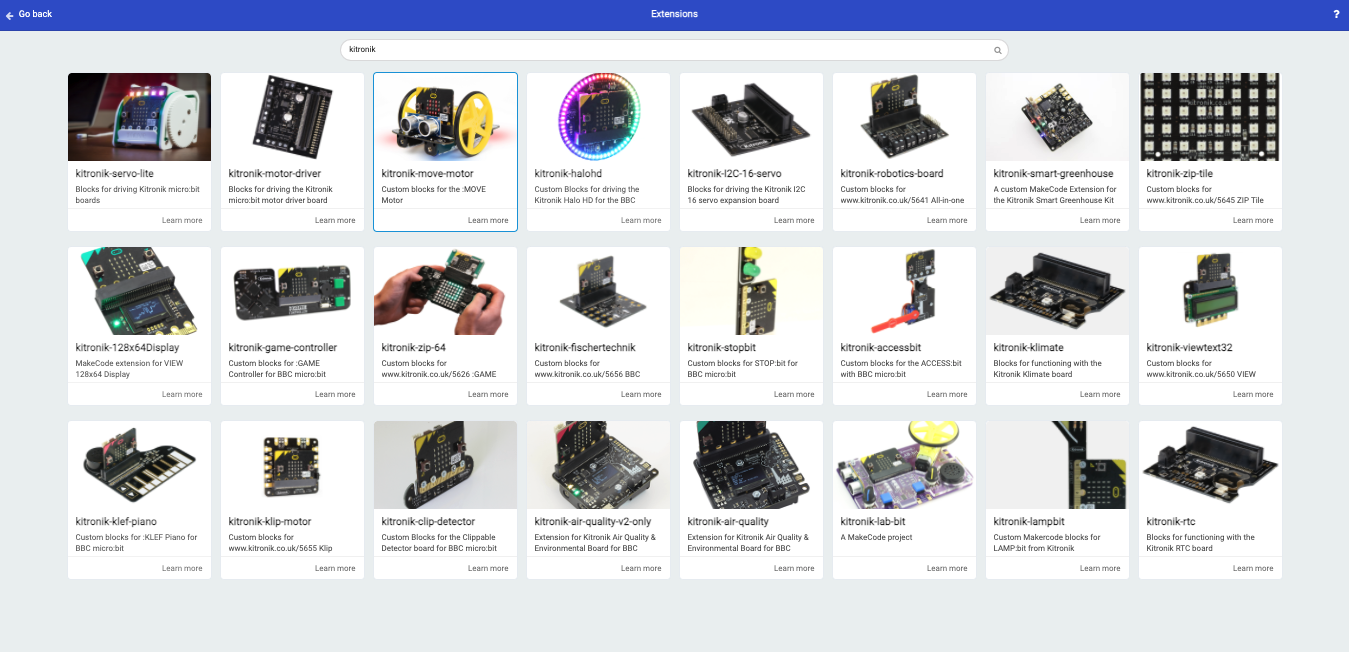Click the kitronik-stopbit title text

point(722,347)
